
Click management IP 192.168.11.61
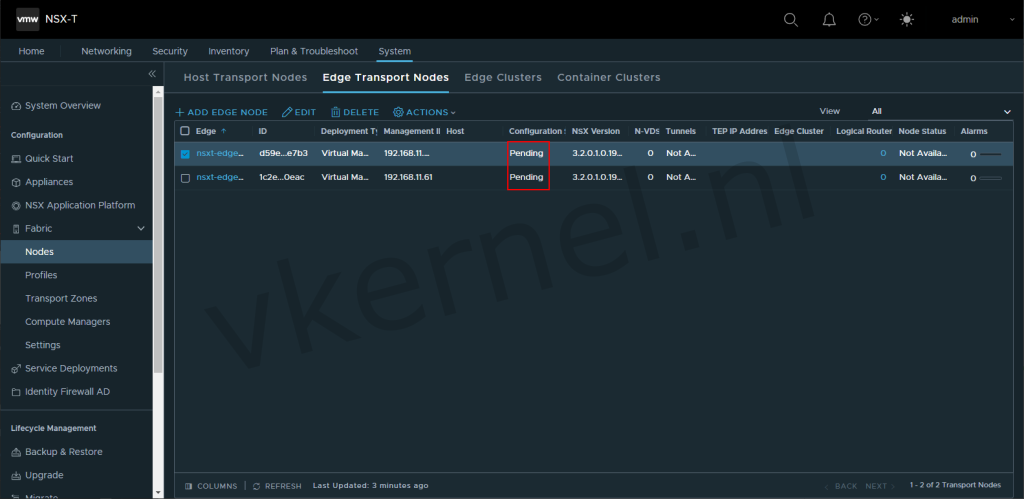pyautogui.click(x=408, y=177)
